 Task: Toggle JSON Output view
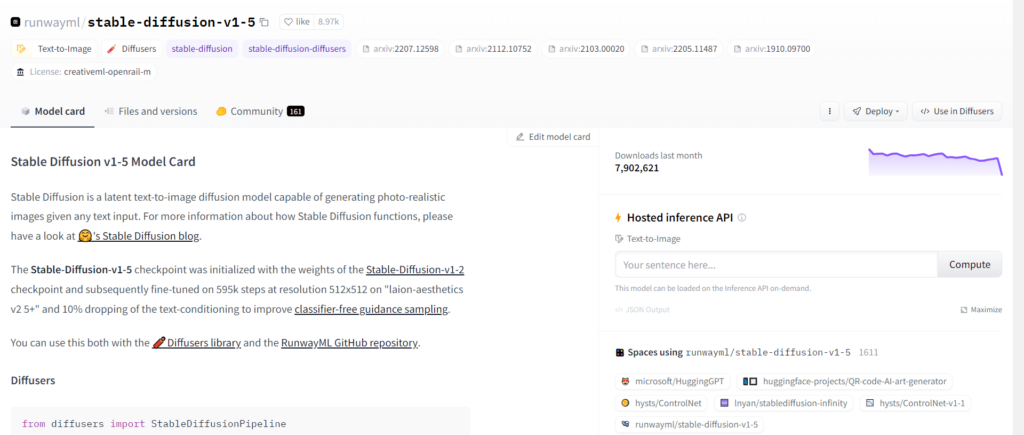tap(642, 310)
